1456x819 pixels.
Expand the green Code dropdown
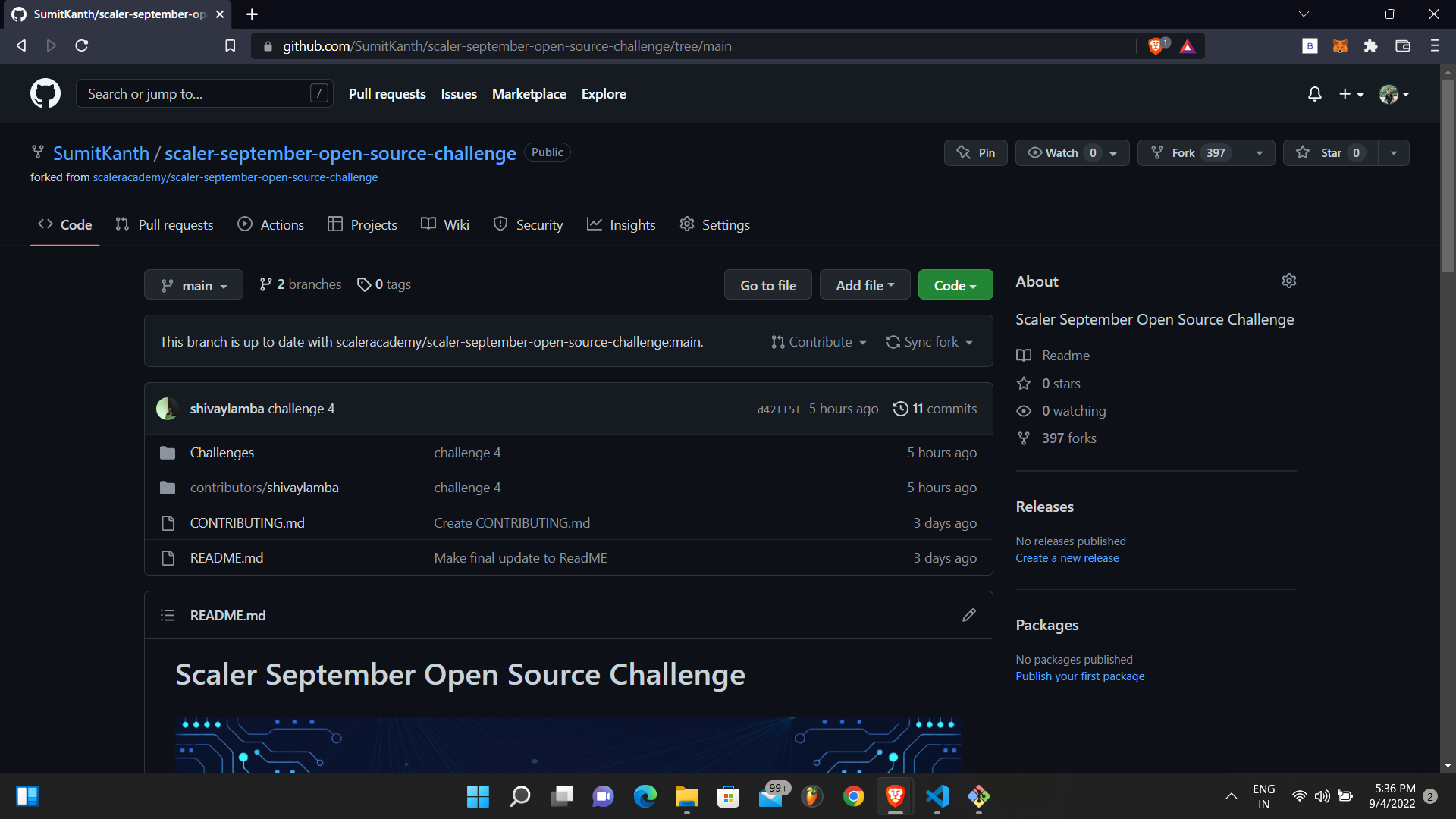[955, 285]
